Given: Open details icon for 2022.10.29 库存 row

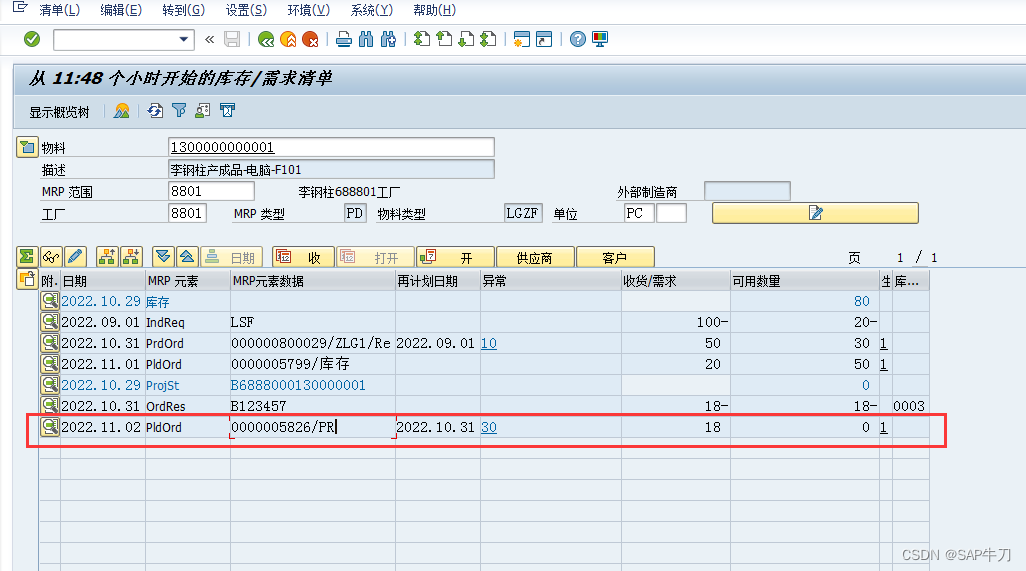Looking at the screenshot, I should 50,301.
